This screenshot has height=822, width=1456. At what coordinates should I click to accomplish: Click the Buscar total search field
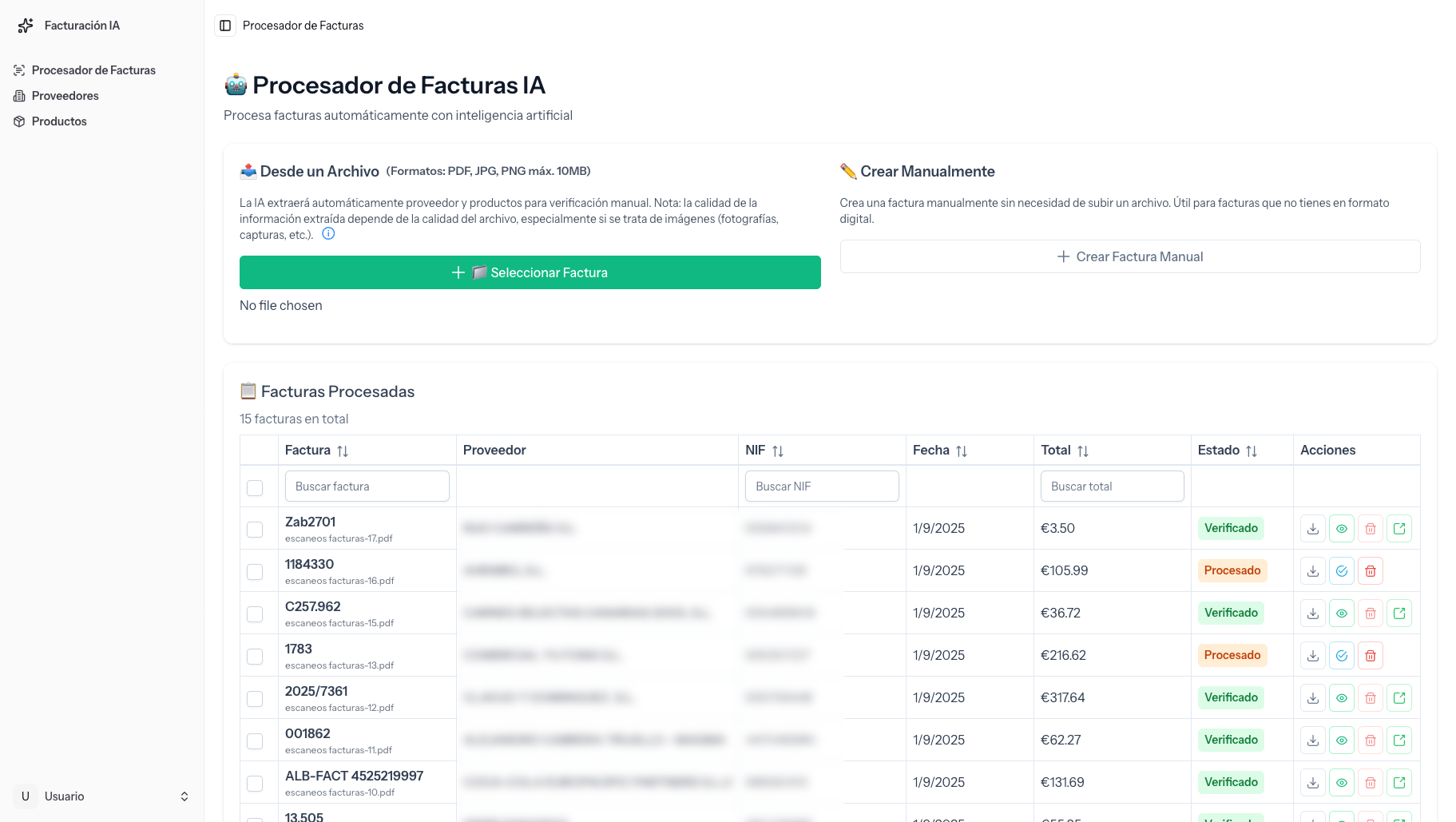point(1112,486)
